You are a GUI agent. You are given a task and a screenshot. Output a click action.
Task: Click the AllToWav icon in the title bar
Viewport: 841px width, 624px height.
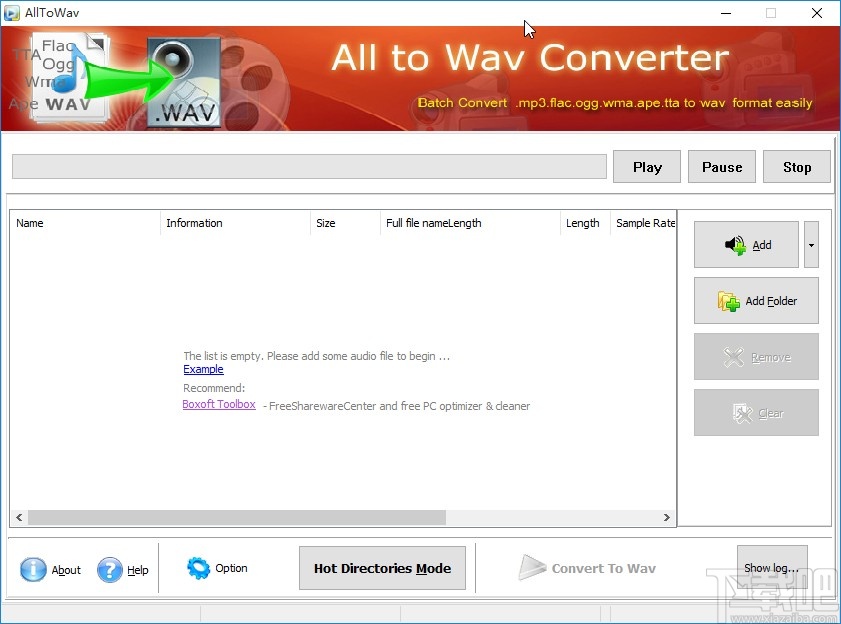pyautogui.click(x=12, y=12)
